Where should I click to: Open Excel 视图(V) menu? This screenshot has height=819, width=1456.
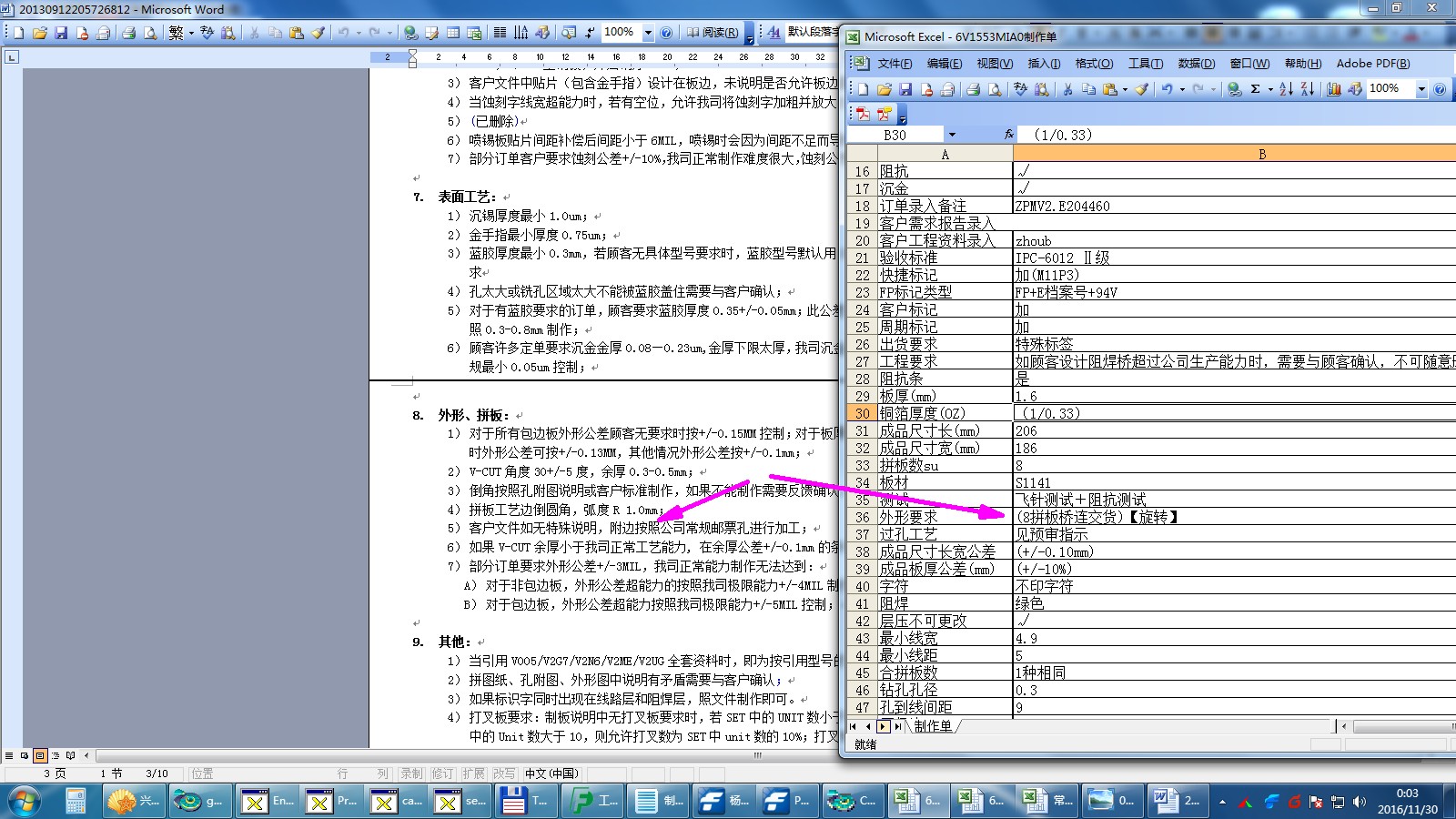pos(995,64)
